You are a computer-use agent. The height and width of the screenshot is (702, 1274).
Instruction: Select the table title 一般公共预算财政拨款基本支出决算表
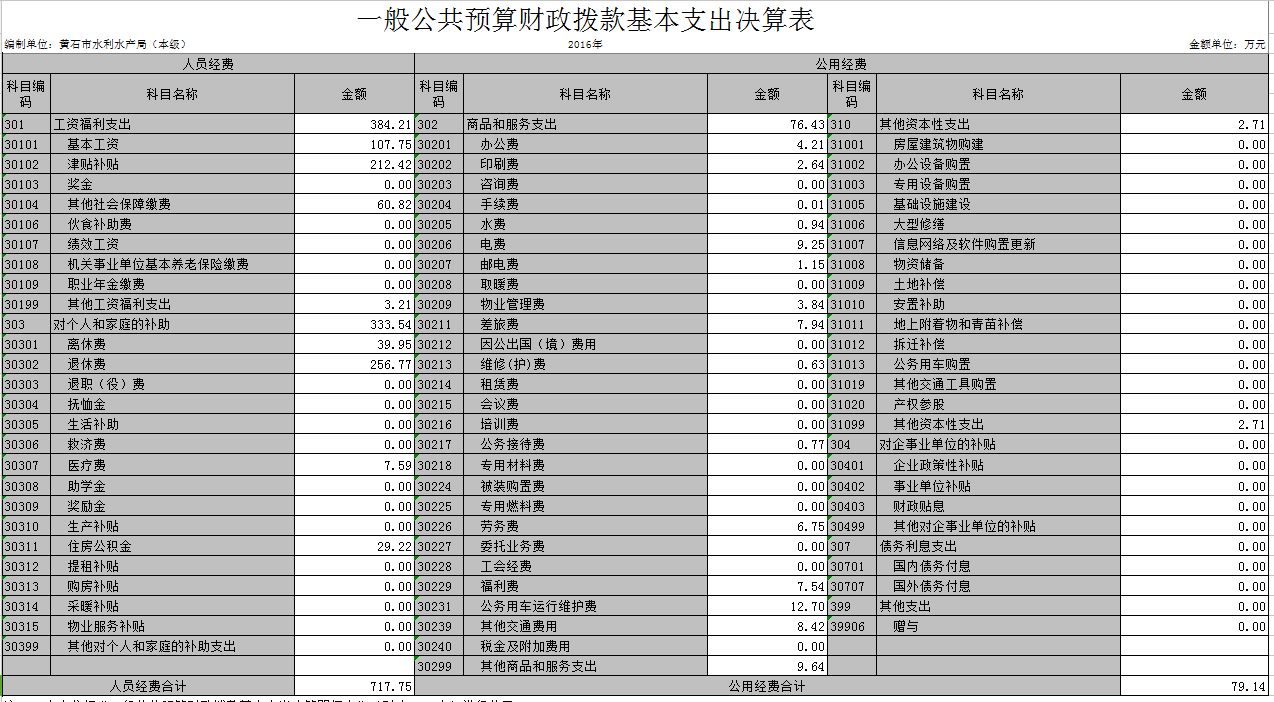tap(585, 20)
